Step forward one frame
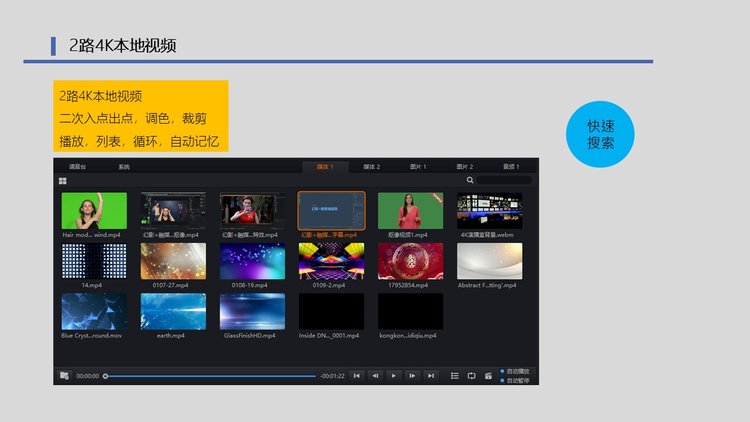Image resolution: width=750 pixels, height=422 pixels. 412,376
